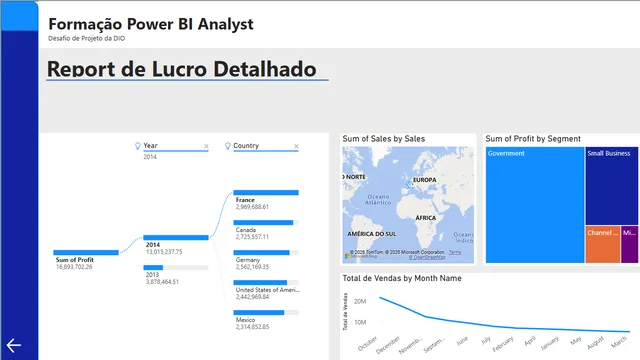Select the Sum of Profit root node bar

tap(86, 253)
